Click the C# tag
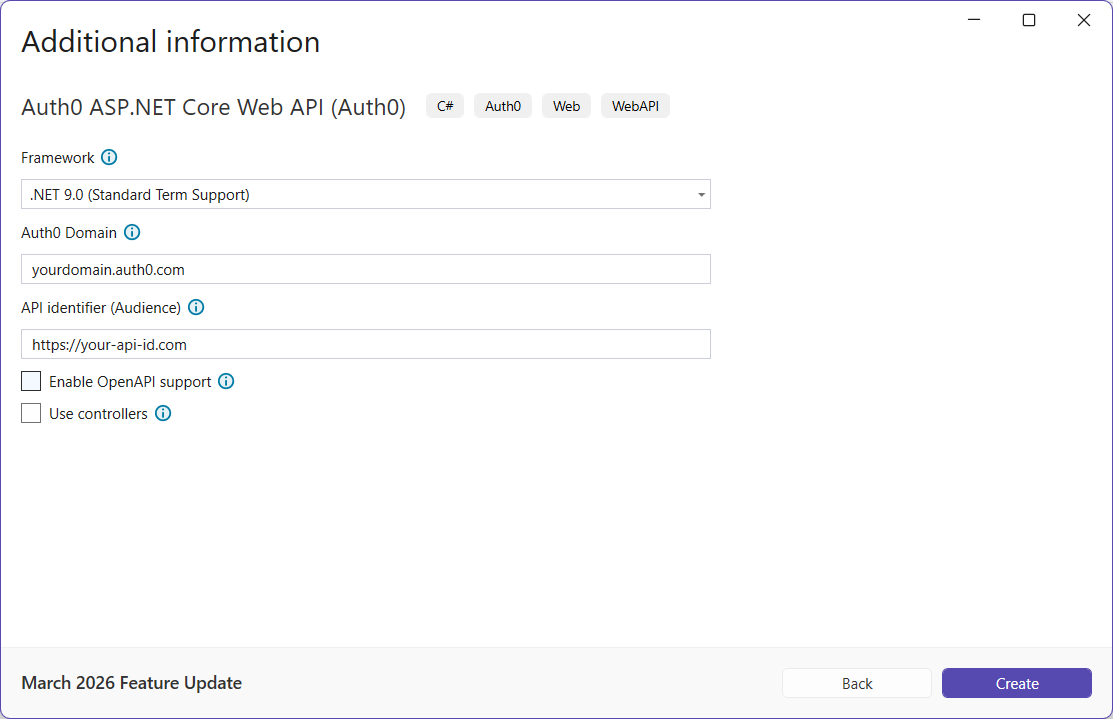Screen dimensions: 1113x719 click(445, 106)
